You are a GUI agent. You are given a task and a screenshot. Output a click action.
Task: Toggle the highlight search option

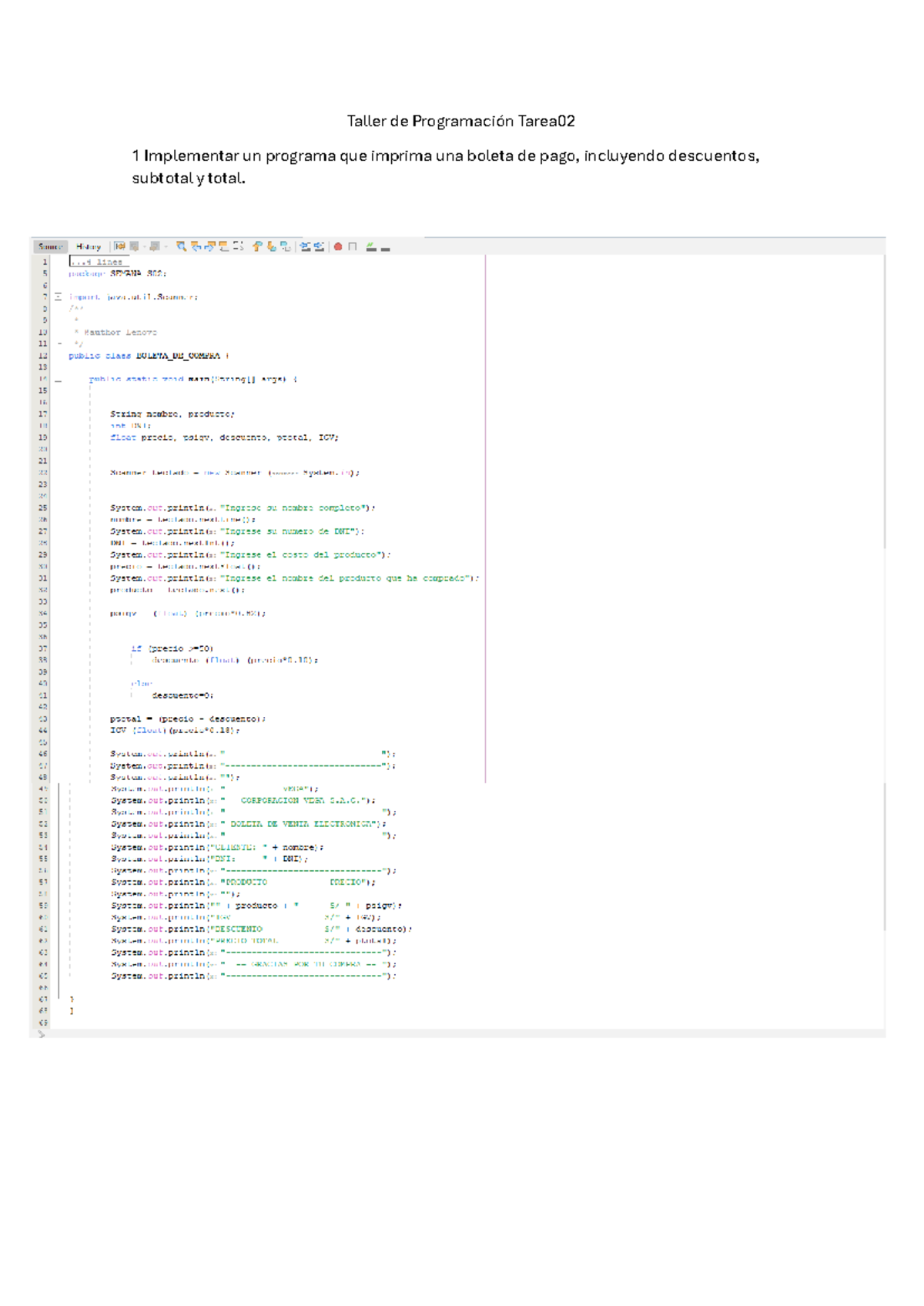point(223,246)
